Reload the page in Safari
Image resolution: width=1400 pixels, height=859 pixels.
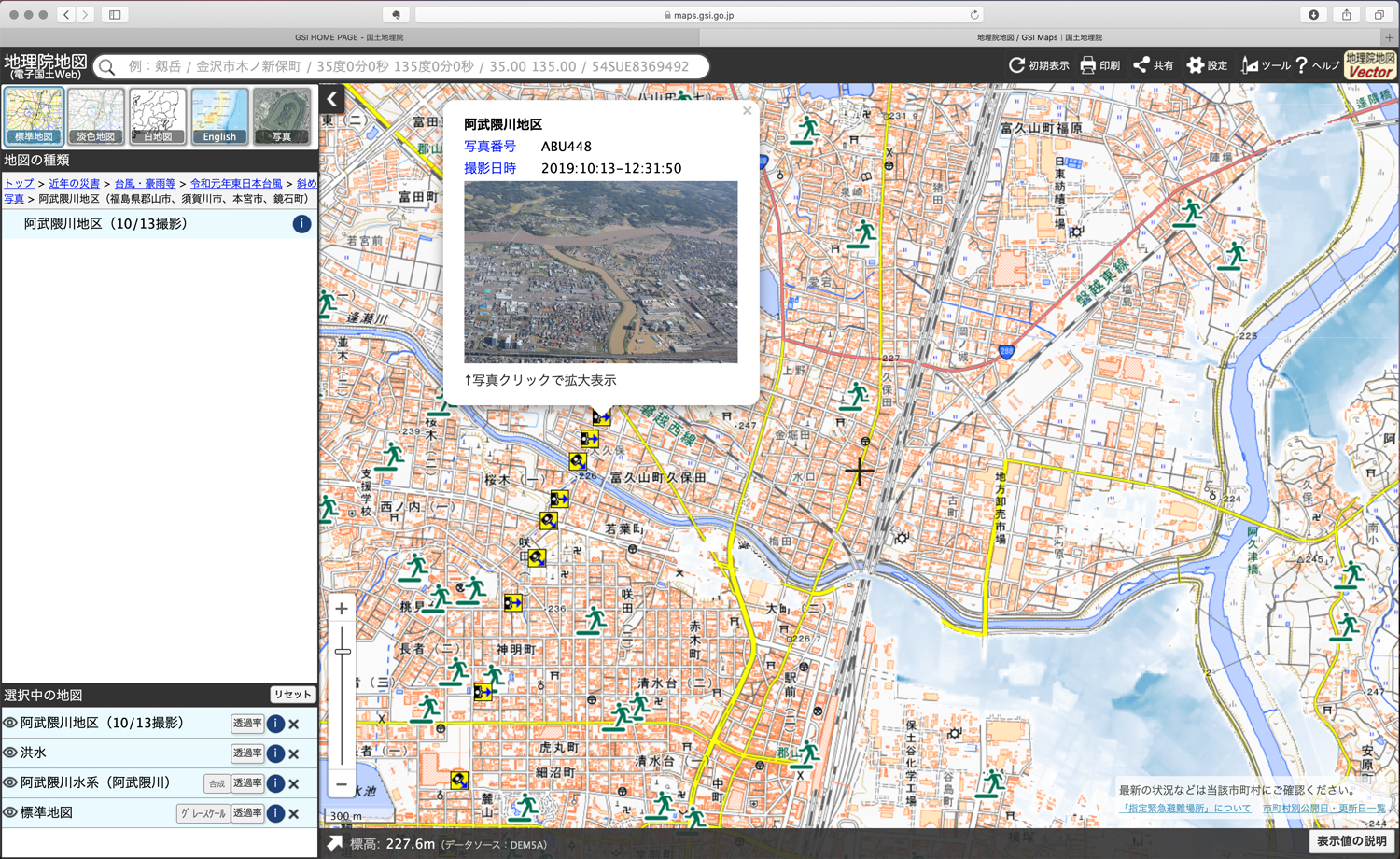(974, 15)
